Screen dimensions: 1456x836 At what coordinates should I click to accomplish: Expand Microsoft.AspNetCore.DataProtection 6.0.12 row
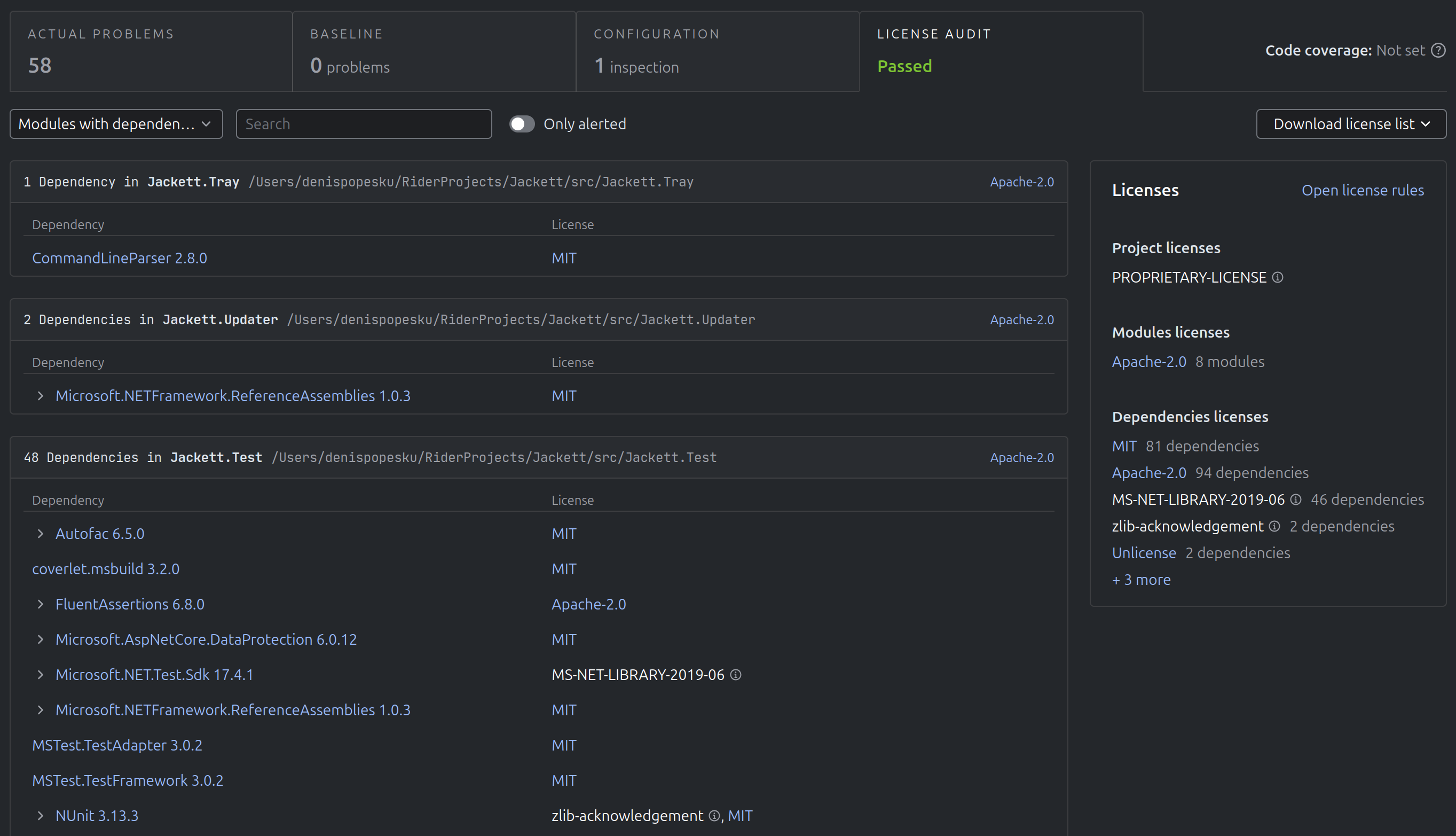click(40, 639)
